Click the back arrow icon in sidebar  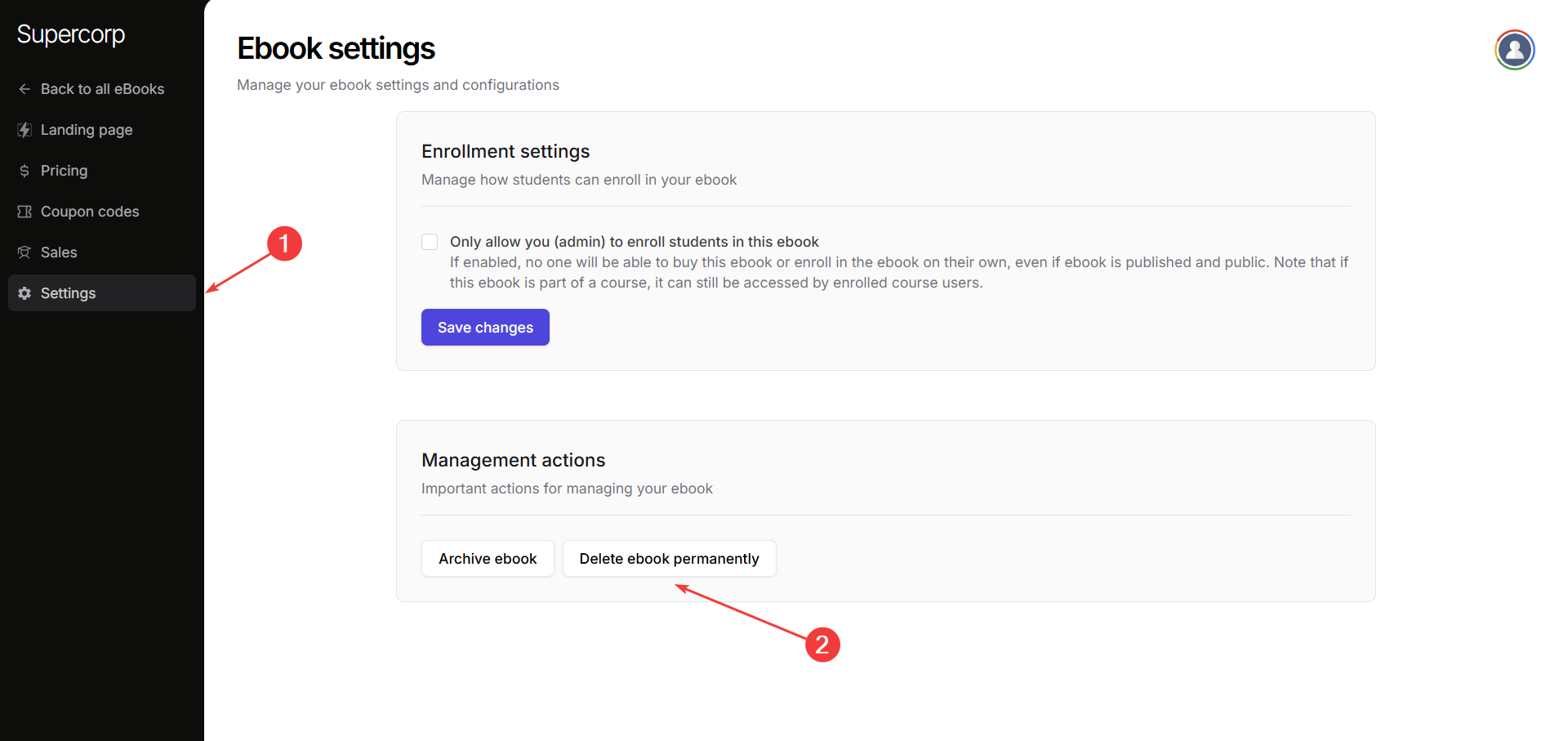click(24, 89)
